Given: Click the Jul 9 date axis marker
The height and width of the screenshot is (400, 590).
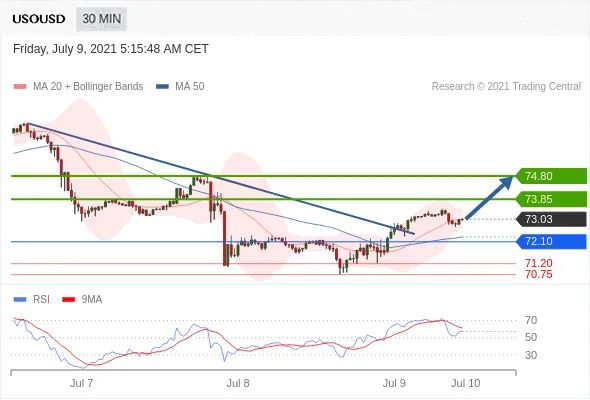Looking at the screenshot, I should point(394,383).
